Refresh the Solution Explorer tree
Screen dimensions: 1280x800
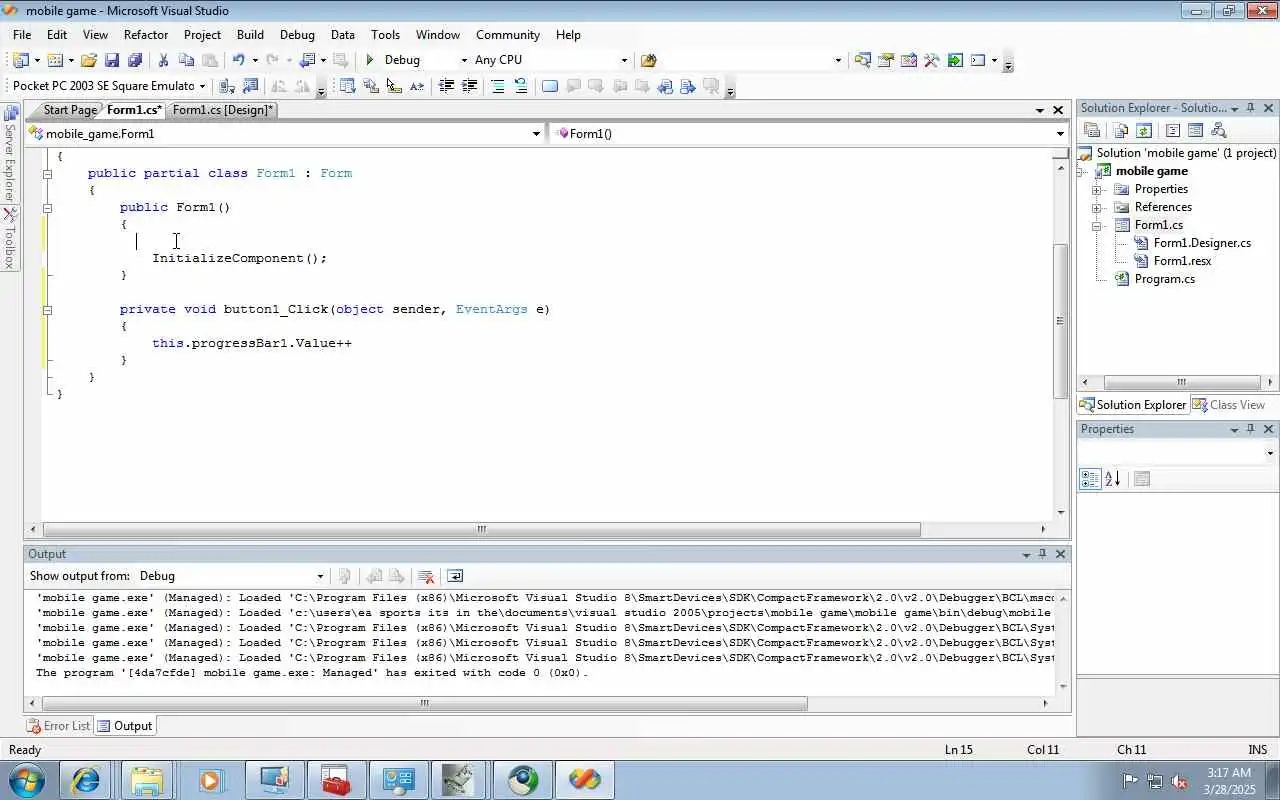tap(1144, 130)
